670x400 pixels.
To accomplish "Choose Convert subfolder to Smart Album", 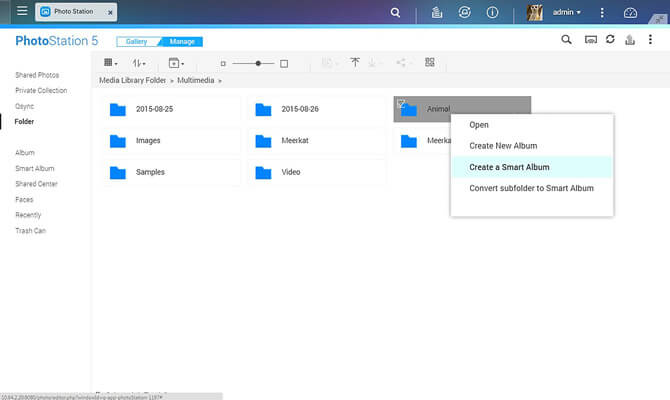I will click(531, 188).
